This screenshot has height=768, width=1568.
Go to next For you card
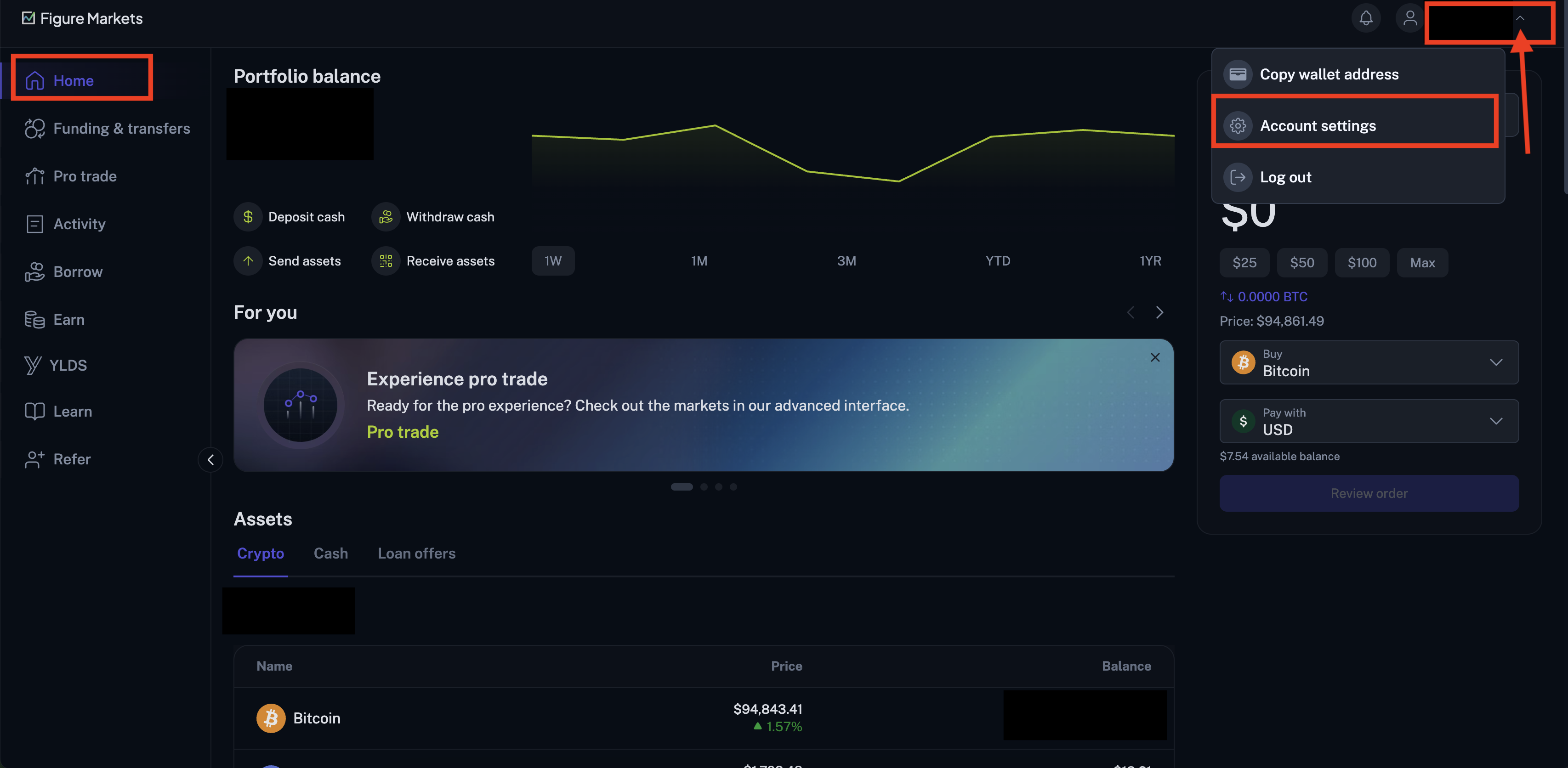point(1159,312)
